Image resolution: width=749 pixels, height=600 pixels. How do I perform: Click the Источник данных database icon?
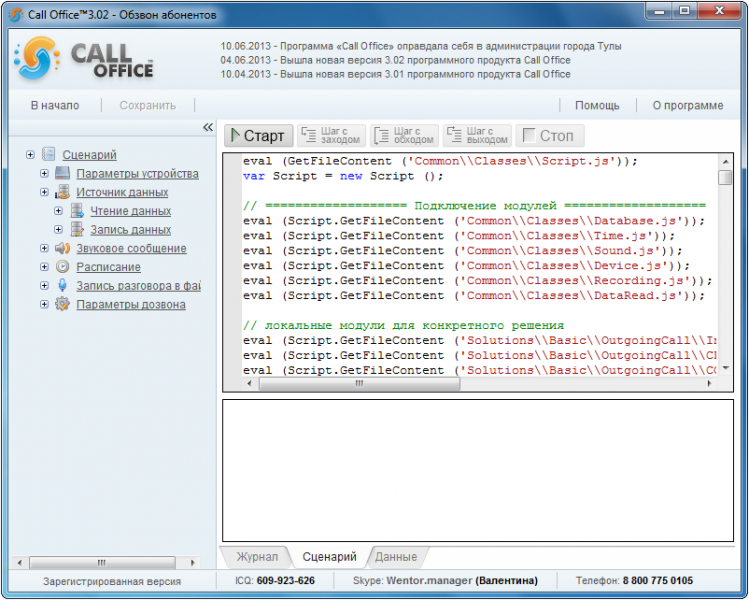62,192
